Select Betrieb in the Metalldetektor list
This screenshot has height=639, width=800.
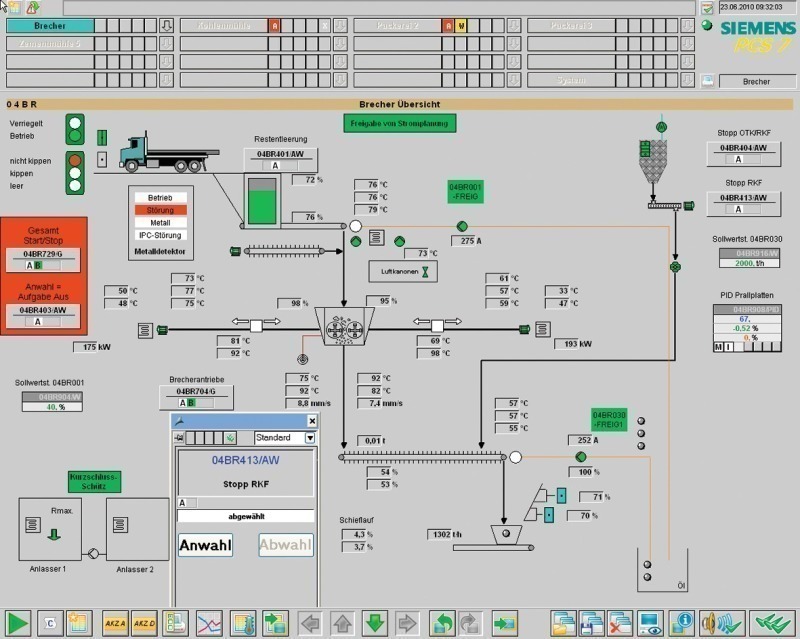point(160,198)
